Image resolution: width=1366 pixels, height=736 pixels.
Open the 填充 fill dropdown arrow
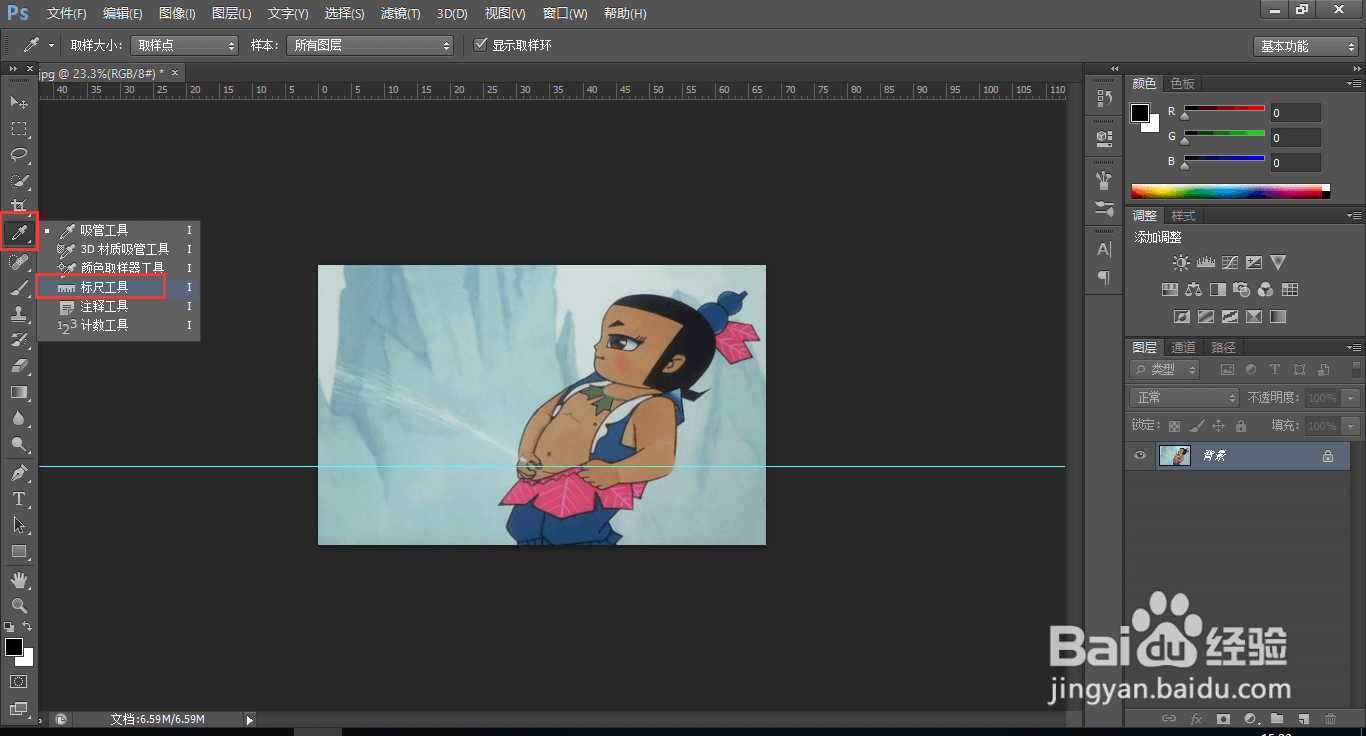[x=1351, y=426]
